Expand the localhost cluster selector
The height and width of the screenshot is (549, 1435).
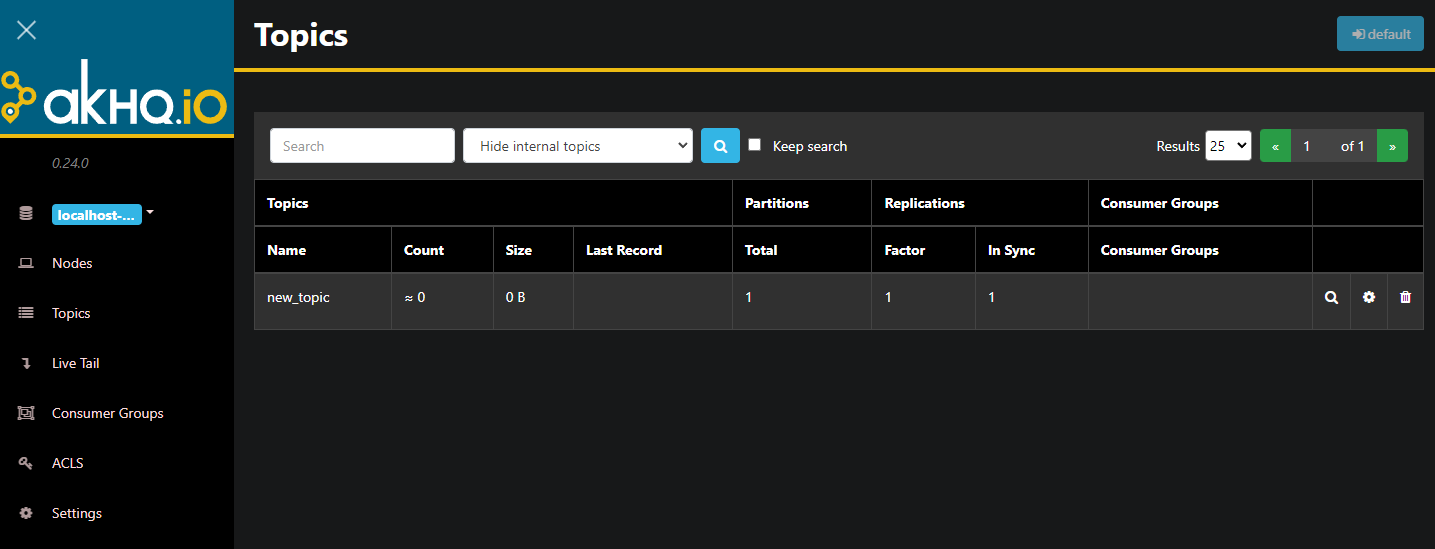(103, 214)
